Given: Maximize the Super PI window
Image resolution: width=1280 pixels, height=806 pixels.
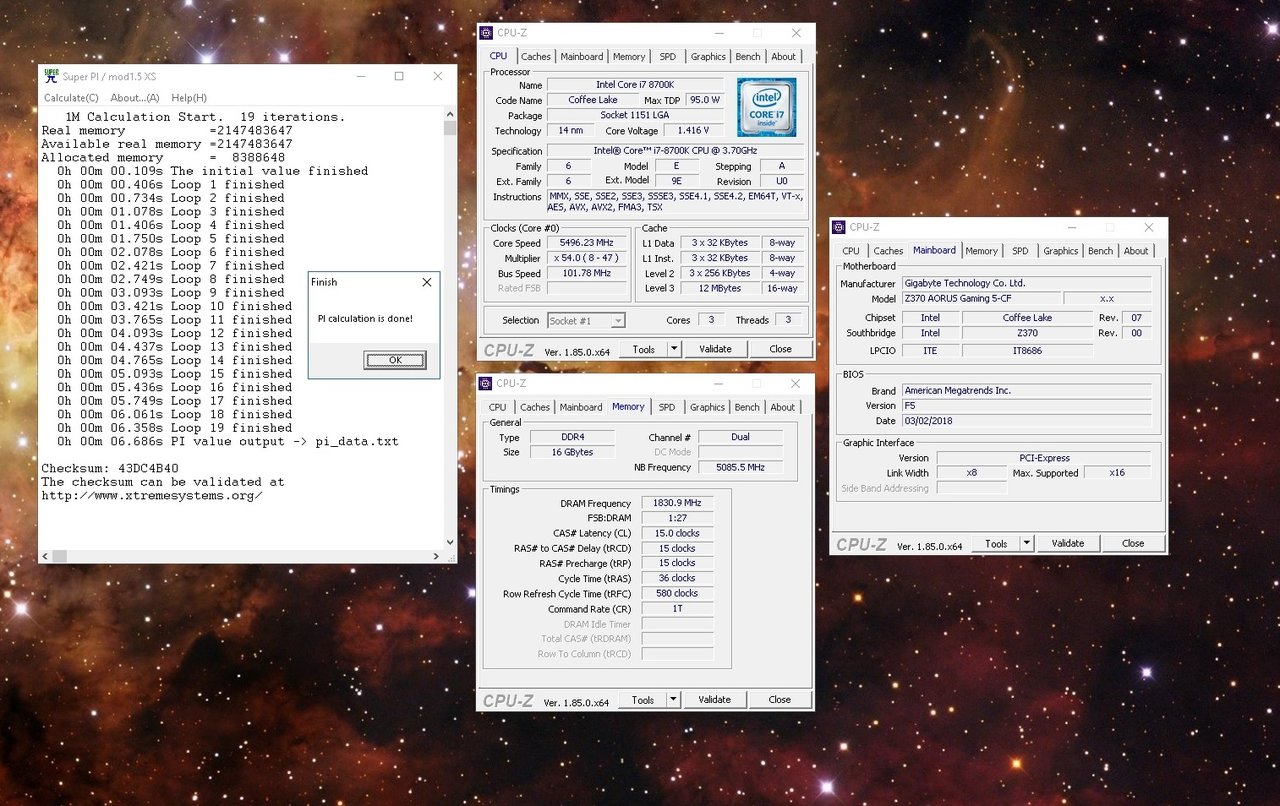Looking at the screenshot, I should [x=399, y=76].
